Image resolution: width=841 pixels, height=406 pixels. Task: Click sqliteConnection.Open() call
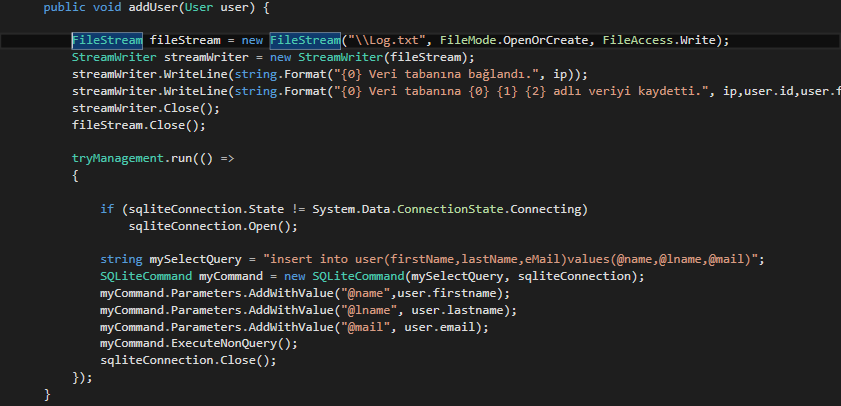pos(213,226)
